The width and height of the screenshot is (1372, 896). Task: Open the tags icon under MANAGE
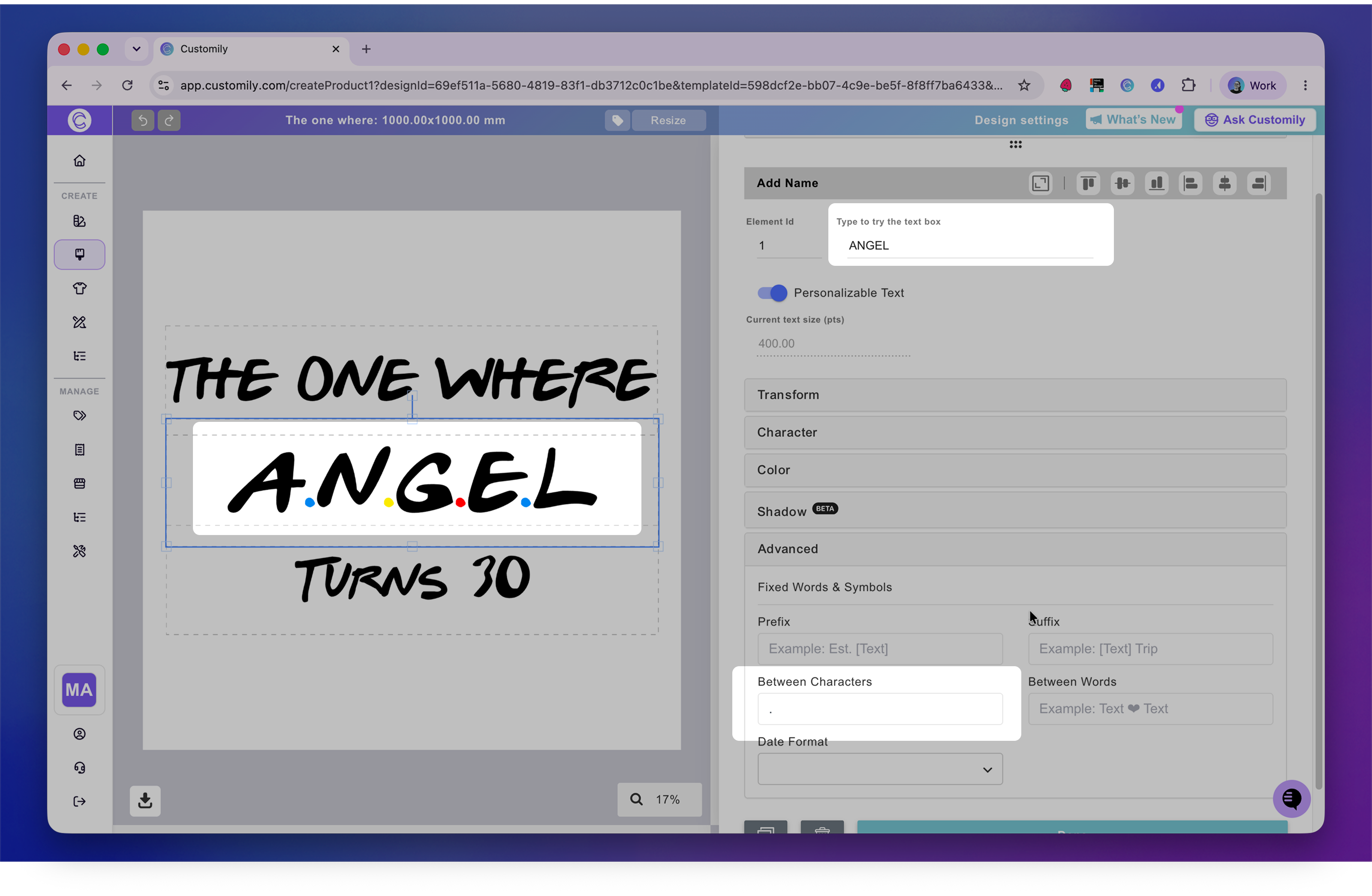pyautogui.click(x=80, y=416)
